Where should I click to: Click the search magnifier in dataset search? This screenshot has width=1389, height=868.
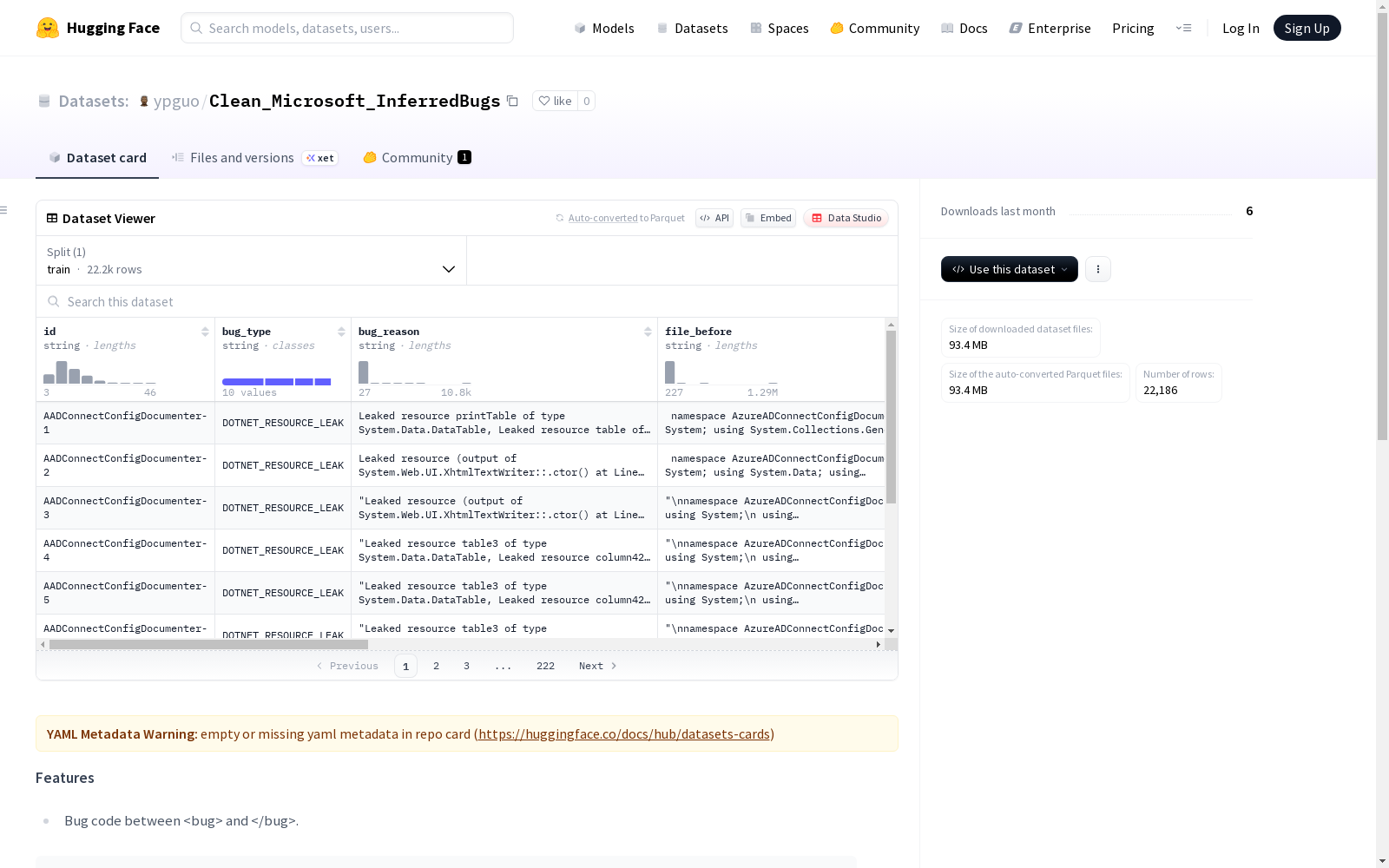54,301
